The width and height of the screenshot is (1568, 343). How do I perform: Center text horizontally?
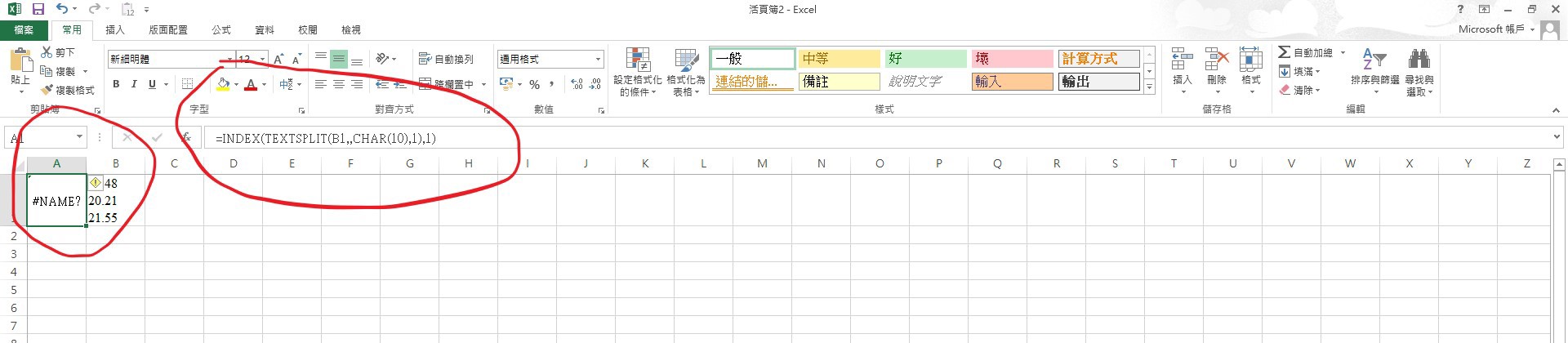pyautogui.click(x=339, y=84)
